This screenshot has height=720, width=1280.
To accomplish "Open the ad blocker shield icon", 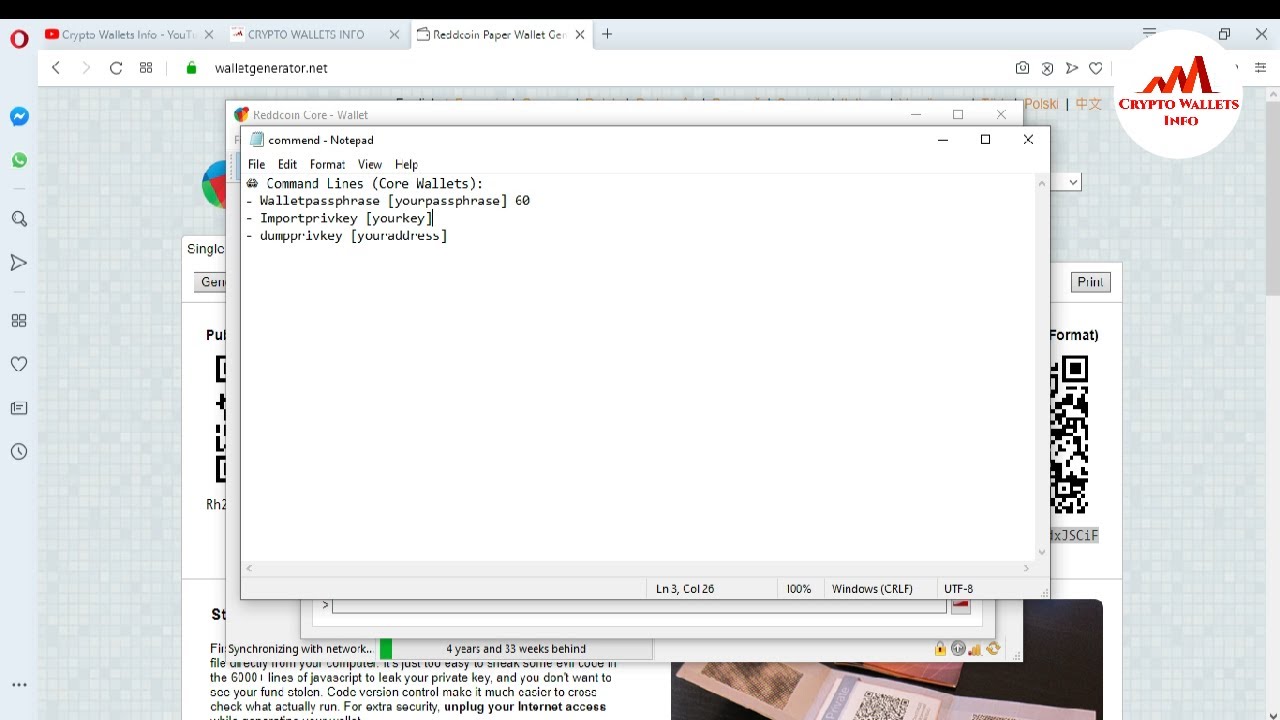I will tap(1047, 68).
